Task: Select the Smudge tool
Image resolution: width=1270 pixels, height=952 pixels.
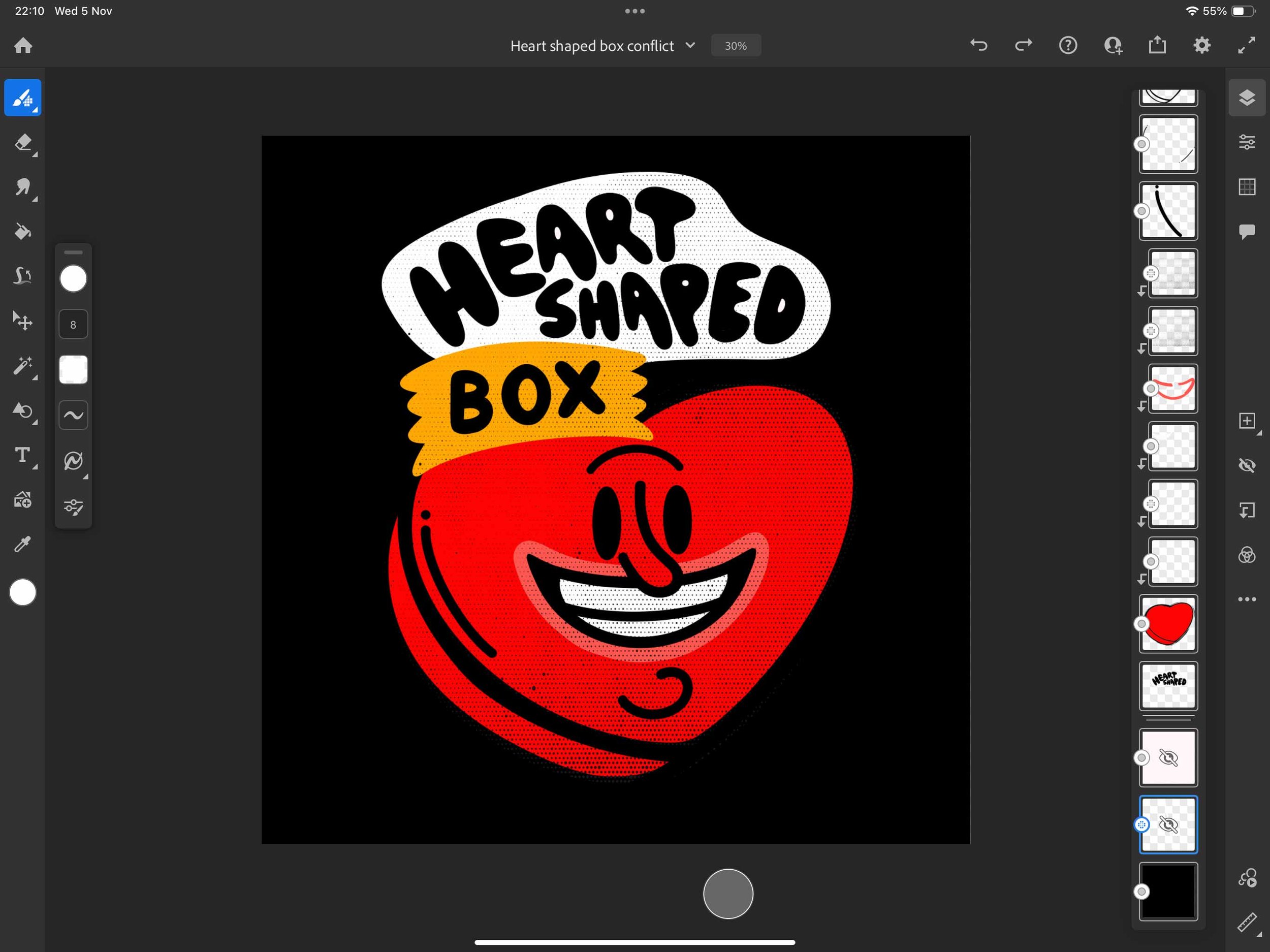Action: [x=23, y=187]
